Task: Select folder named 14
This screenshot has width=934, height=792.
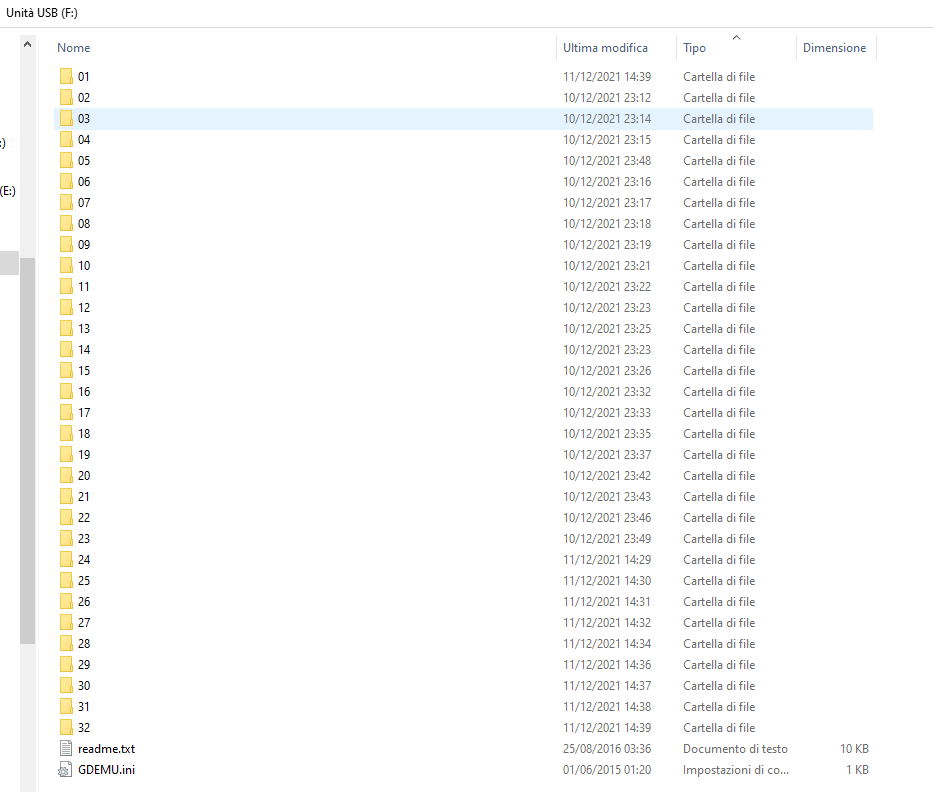Action: pyautogui.click(x=84, y=350)
